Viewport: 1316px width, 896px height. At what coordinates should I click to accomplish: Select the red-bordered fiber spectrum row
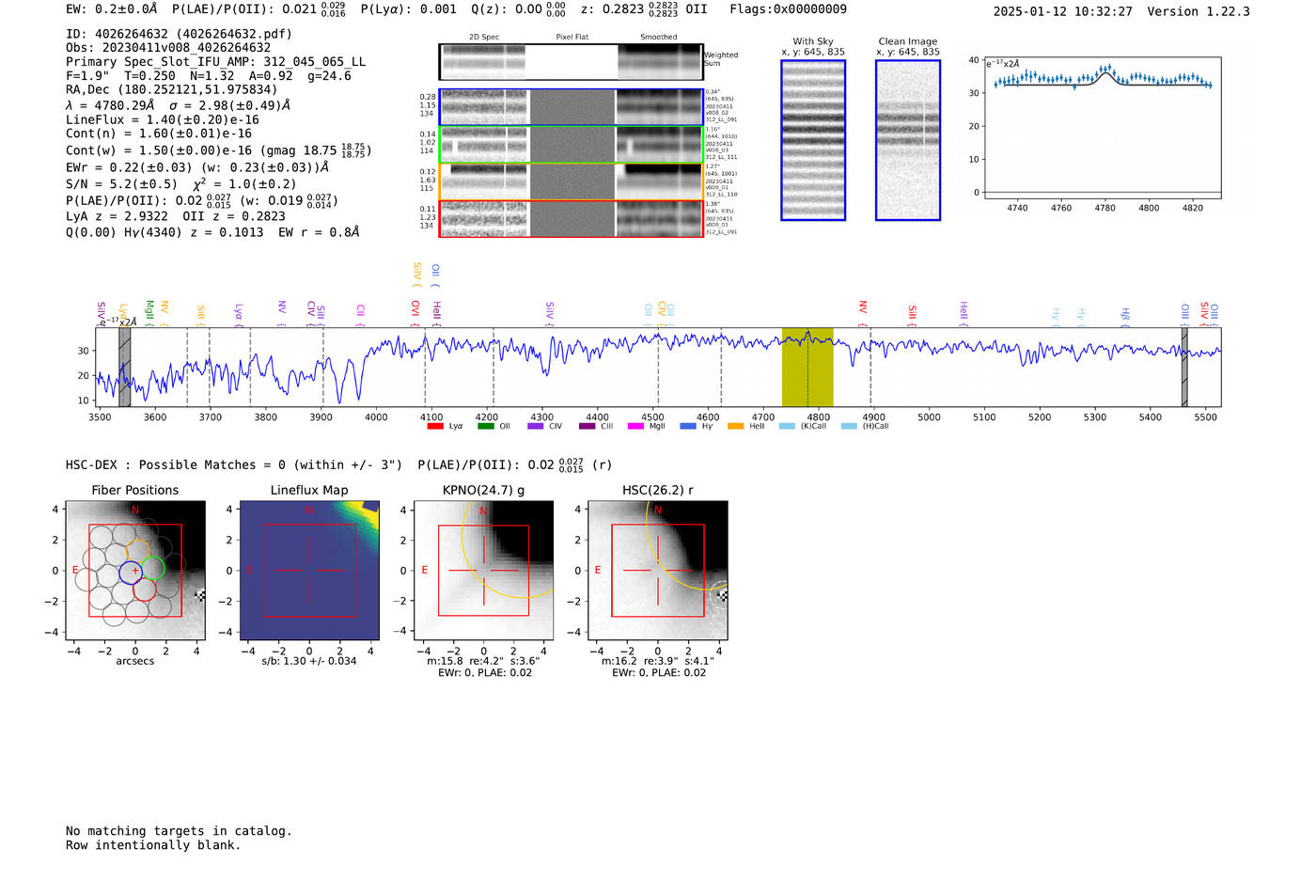tap(571, 218)
